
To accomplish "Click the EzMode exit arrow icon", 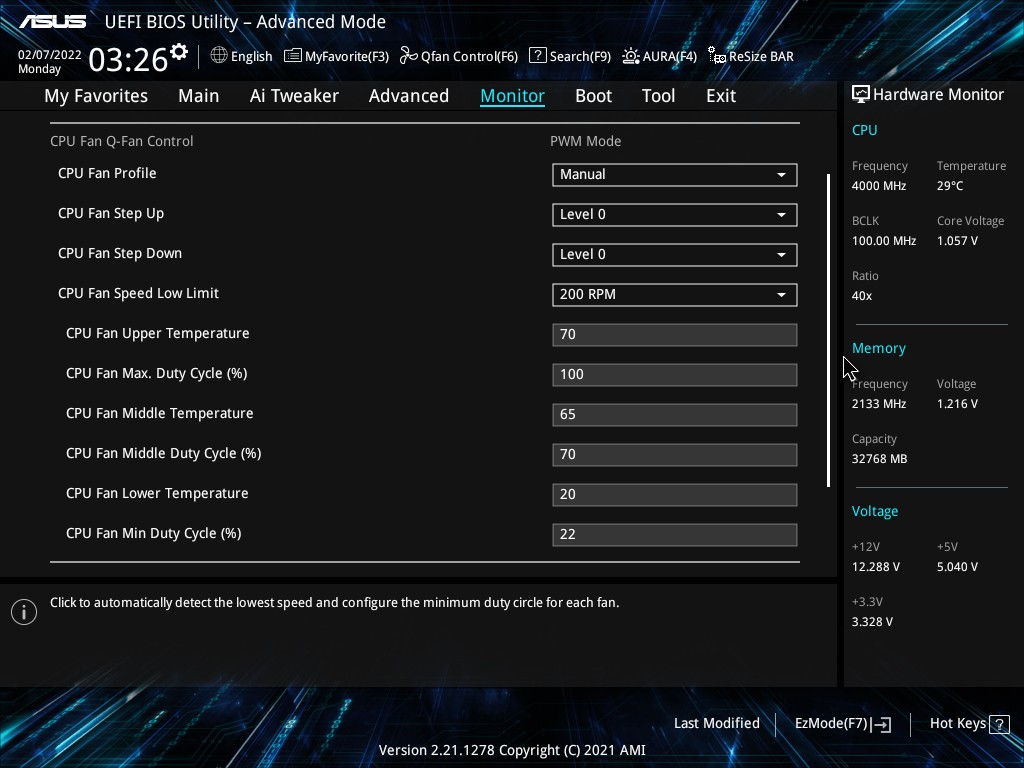I will [881, 724].
